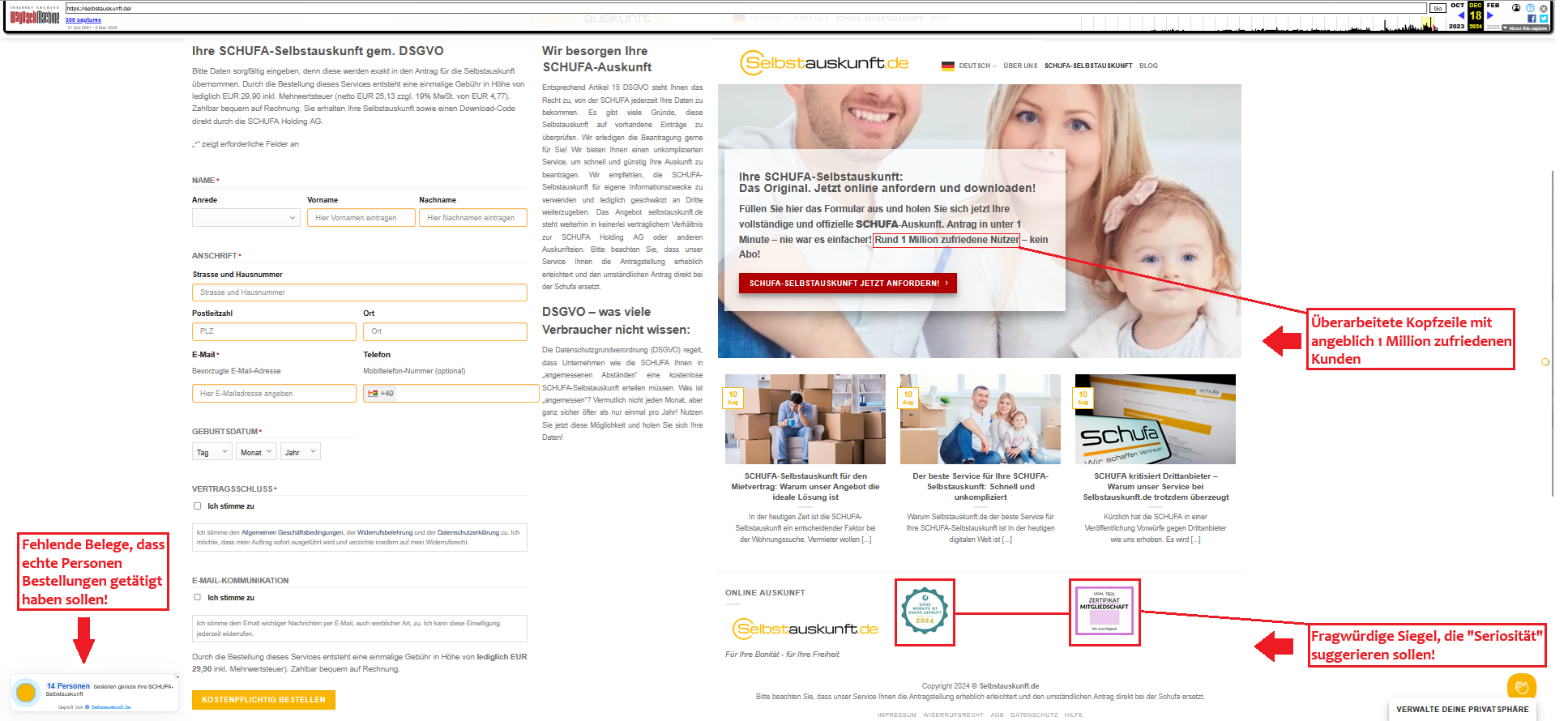
Task: Open the 300 captures link
Action: coord(83,20)
